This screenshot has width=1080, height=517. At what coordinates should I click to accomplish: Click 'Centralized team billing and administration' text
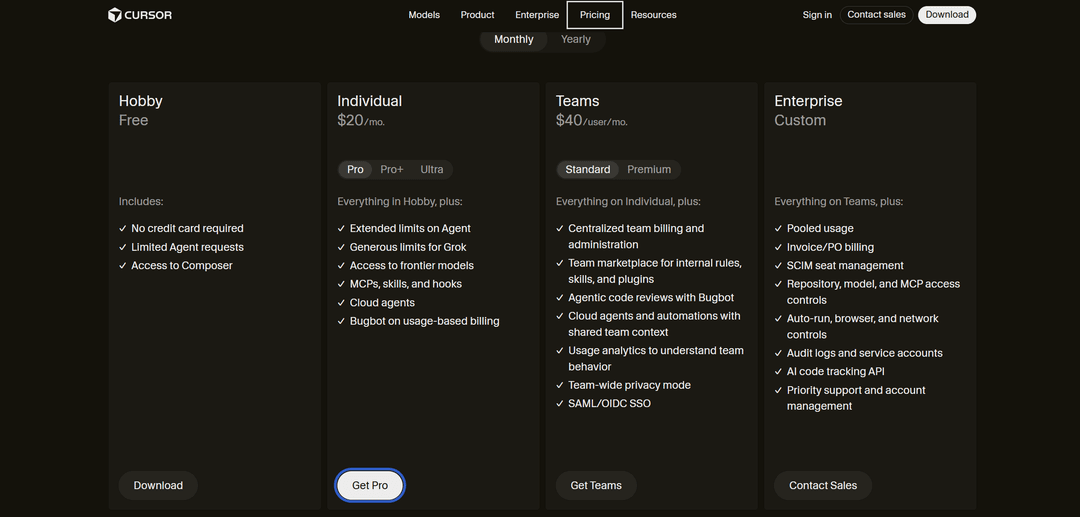pos(636,237)
